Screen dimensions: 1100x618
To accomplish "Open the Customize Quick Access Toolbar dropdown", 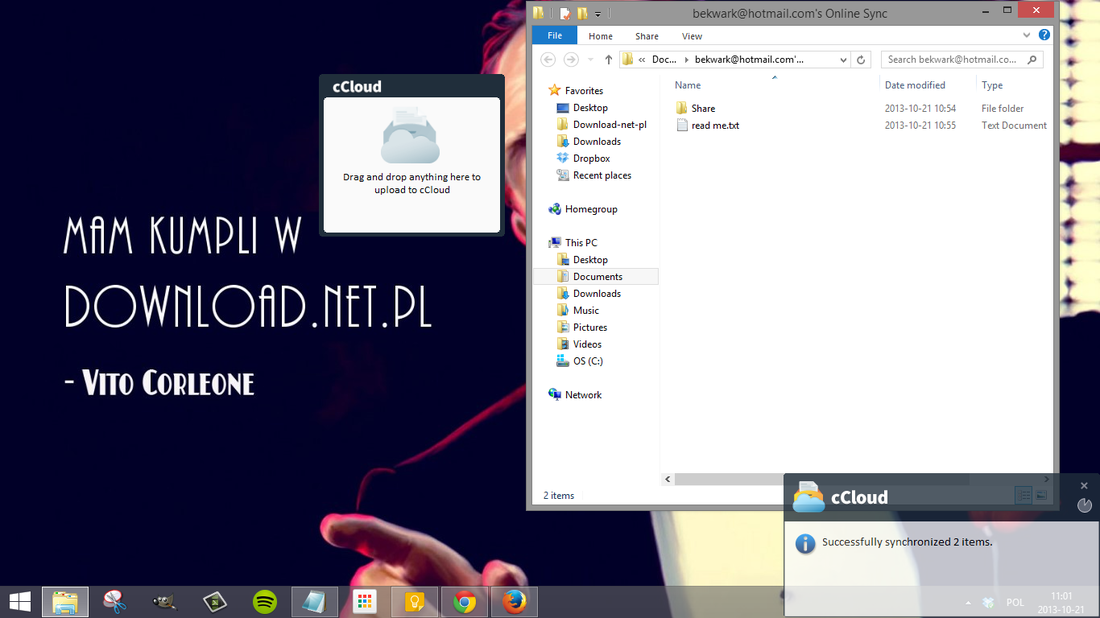I will (x=598, y=13).
